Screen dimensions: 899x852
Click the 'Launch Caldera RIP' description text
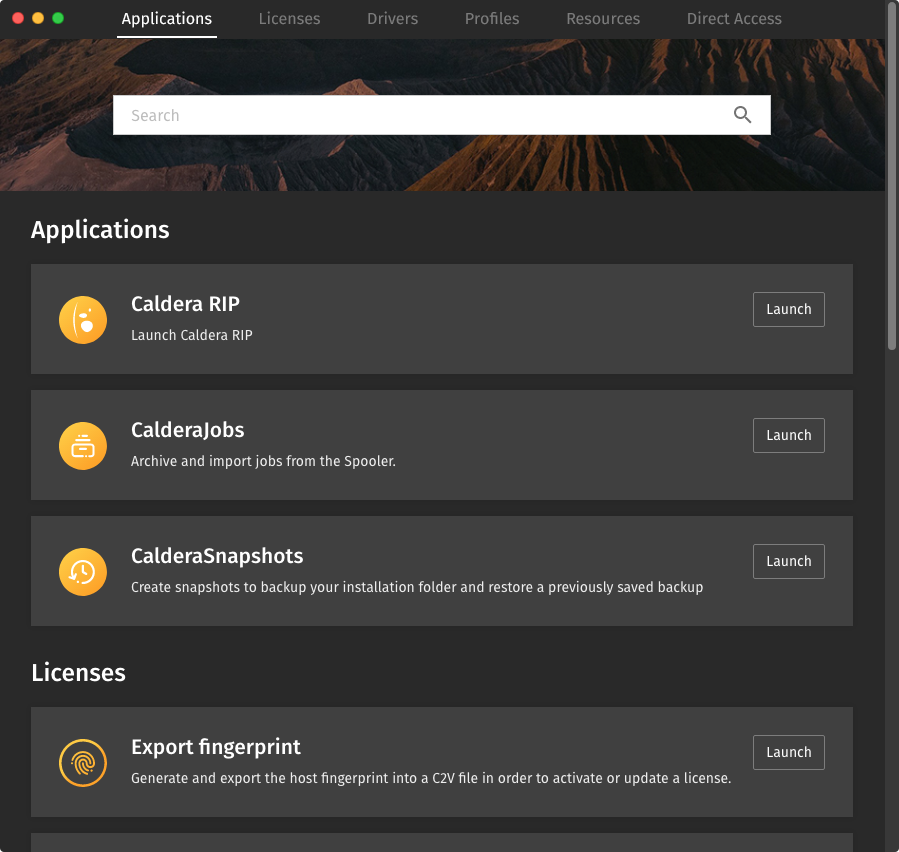191,335
